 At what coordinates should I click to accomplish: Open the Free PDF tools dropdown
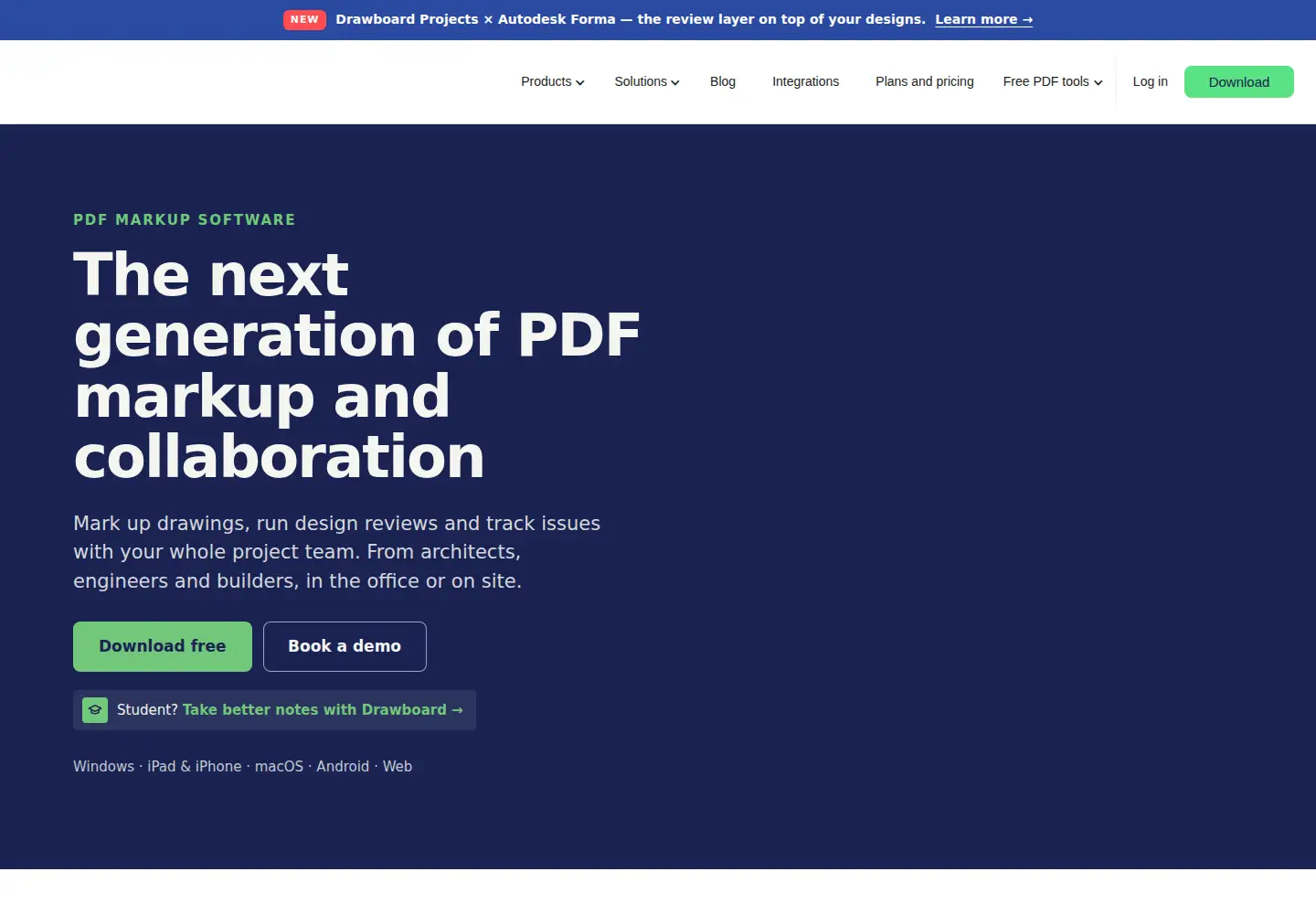coord(1053,81)
